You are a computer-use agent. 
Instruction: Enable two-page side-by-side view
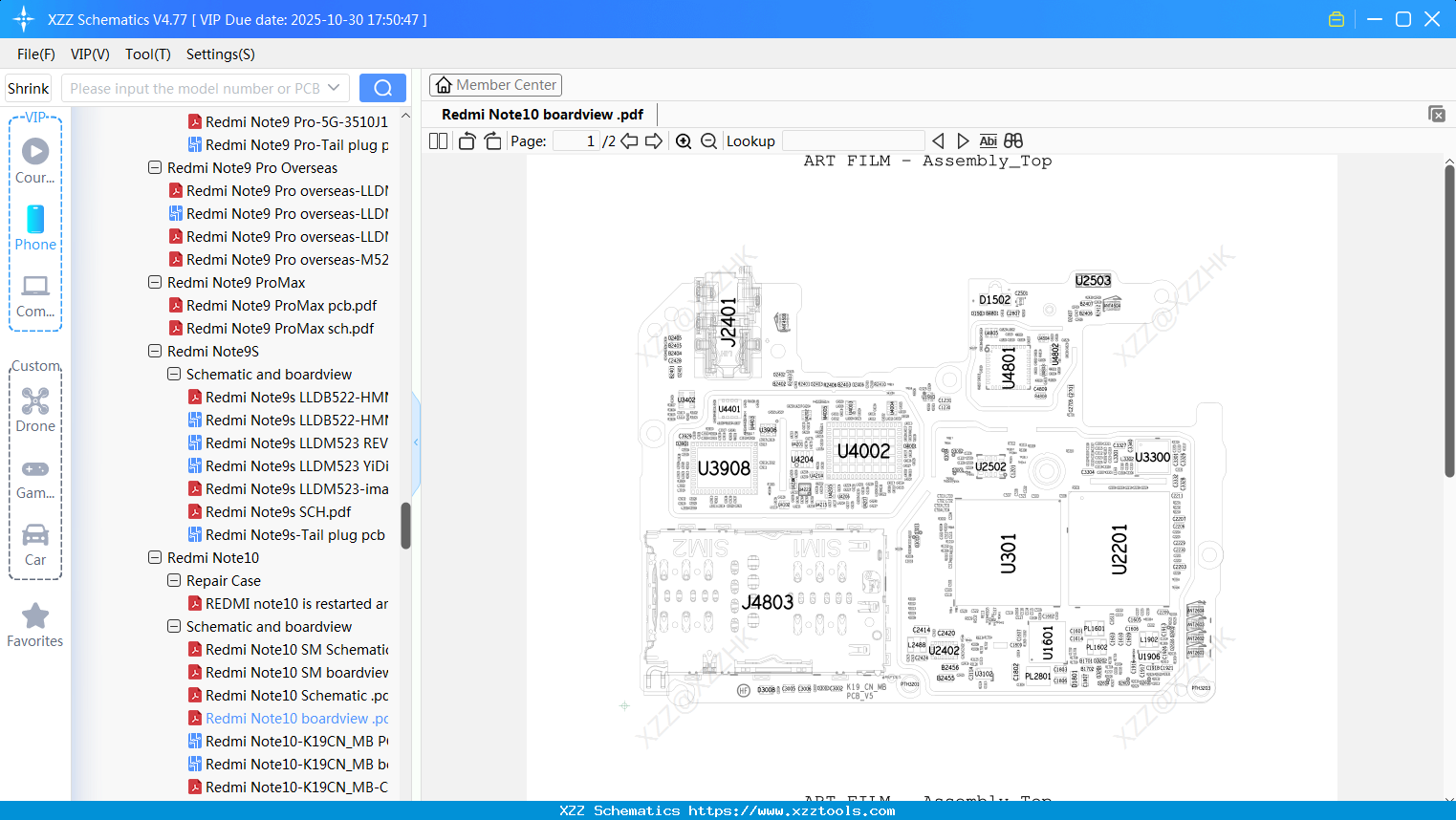437,140
